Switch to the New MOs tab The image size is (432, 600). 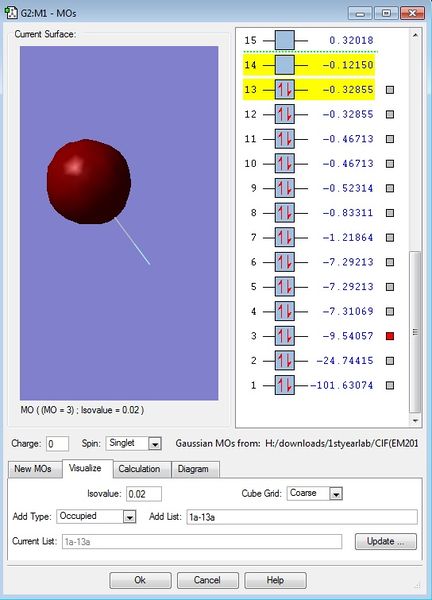pos(33,469)
